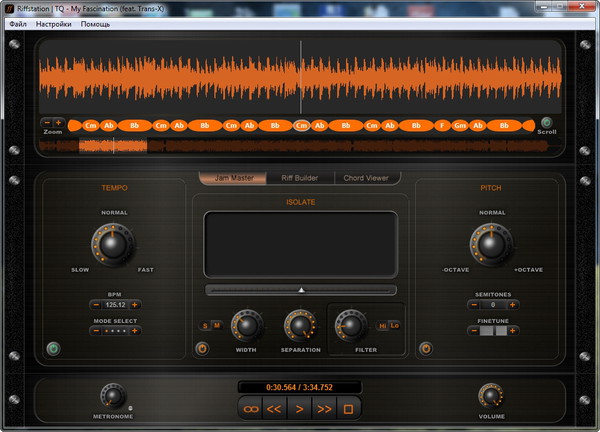This screenshot has width=600, height=432.
Task: Decrease BPM with the minus button
Action: [96, 305]
